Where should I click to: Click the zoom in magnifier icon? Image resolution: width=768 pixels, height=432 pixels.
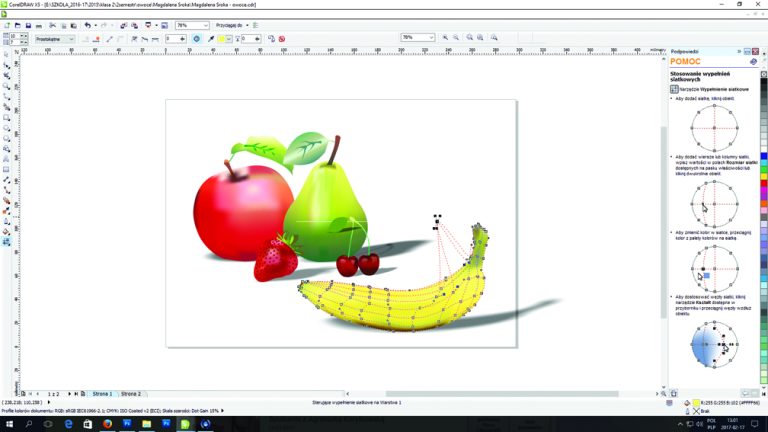(x=444, y=38)
